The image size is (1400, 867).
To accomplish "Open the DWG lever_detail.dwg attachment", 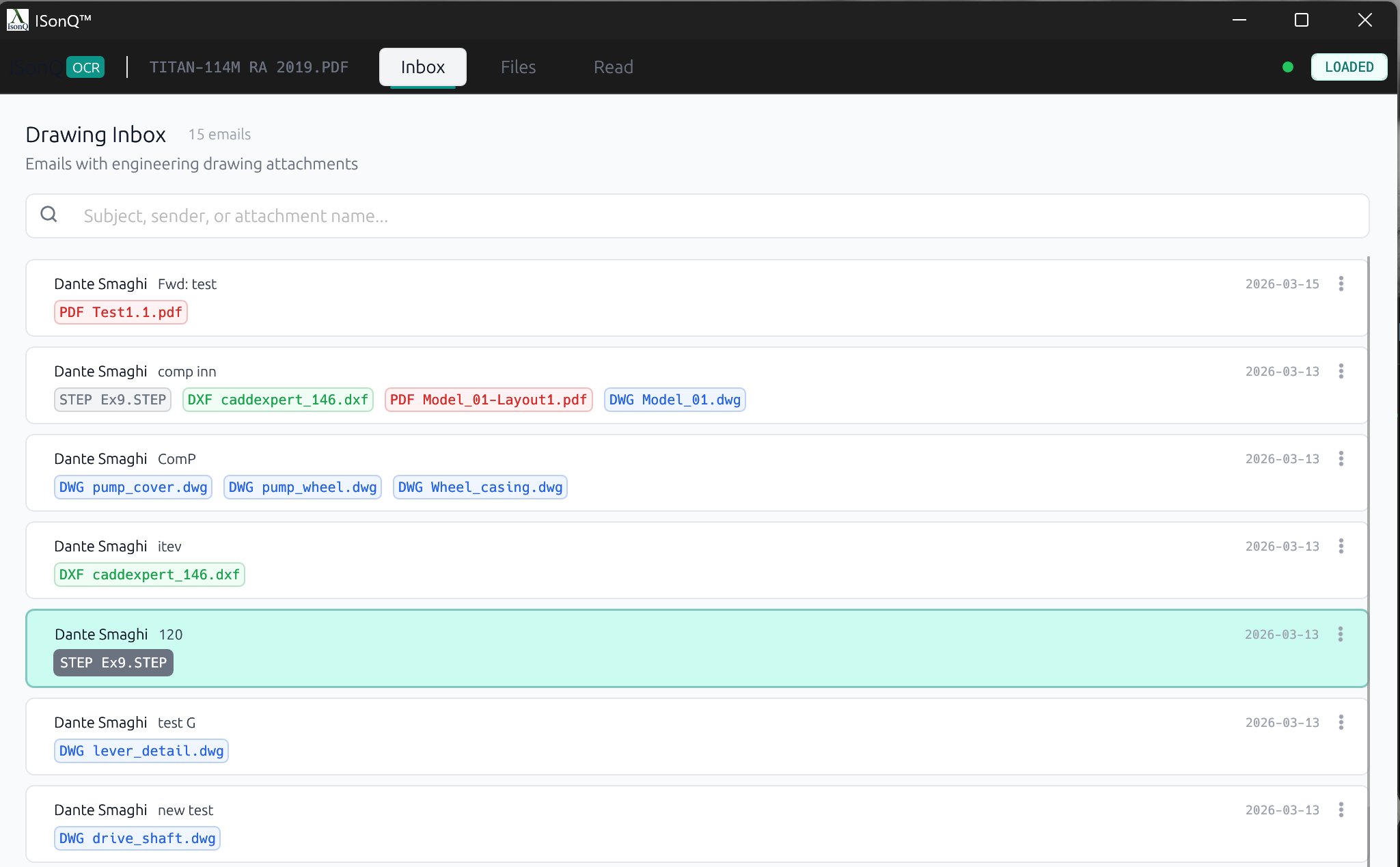I will (141, 751).
